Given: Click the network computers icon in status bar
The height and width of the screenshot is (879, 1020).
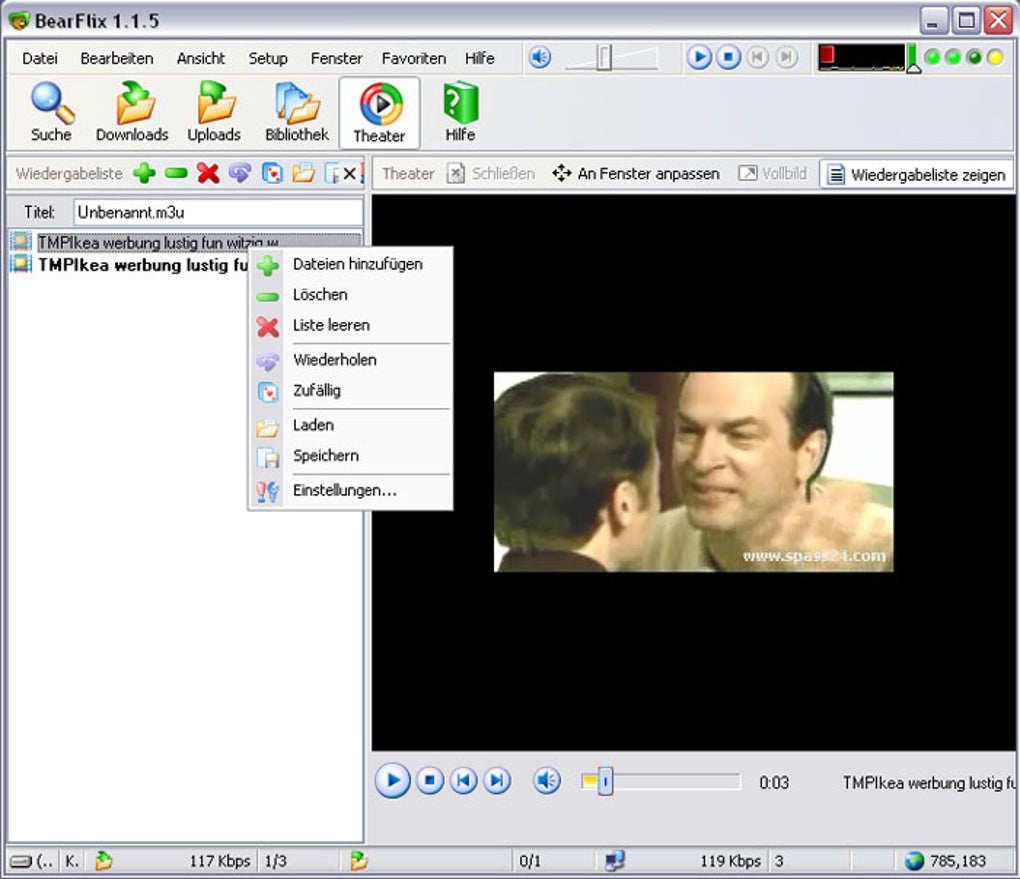Looking at the screenshot, I should point(615,861).
